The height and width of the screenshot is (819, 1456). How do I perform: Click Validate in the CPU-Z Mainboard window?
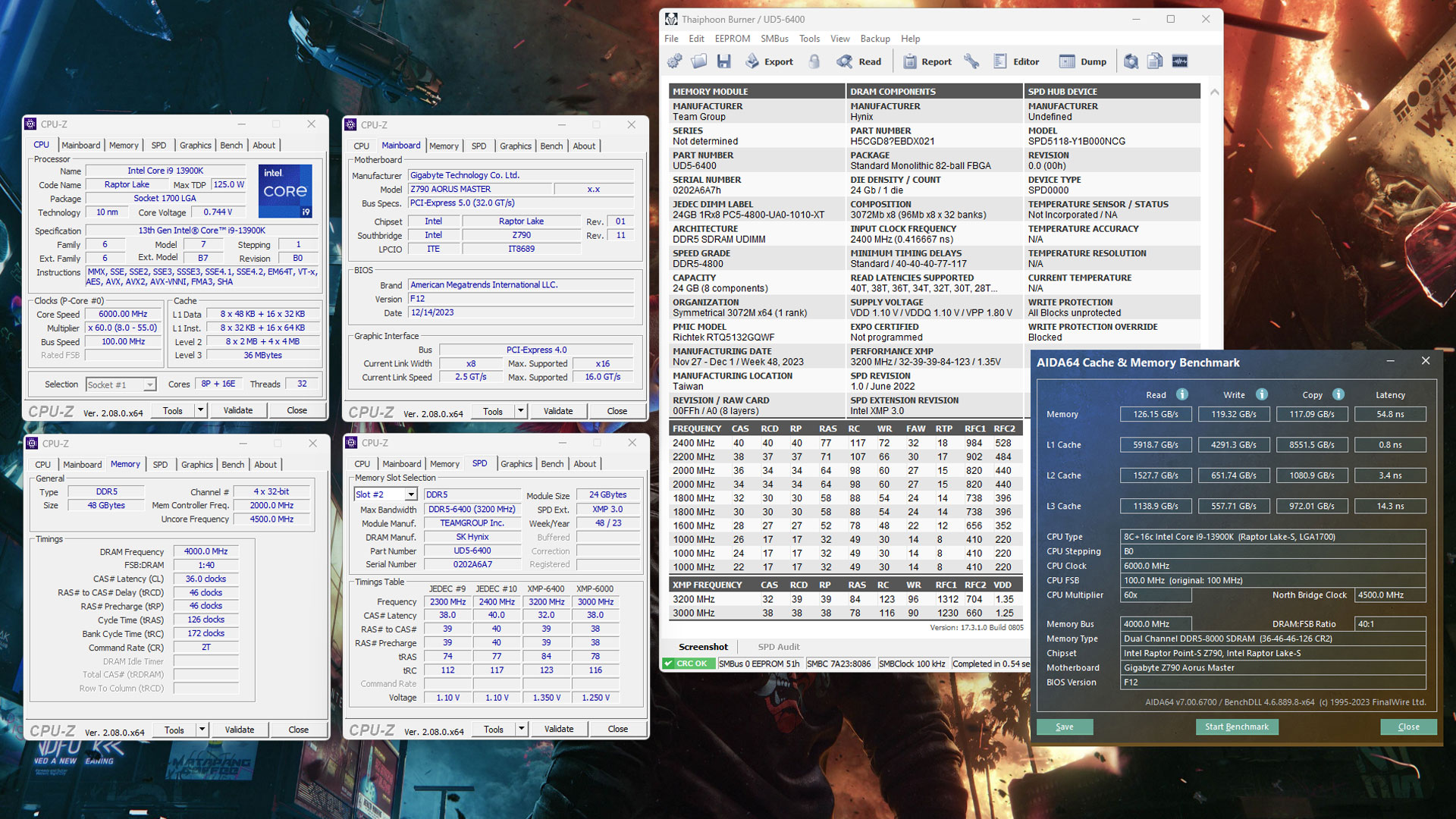[558, 411]
